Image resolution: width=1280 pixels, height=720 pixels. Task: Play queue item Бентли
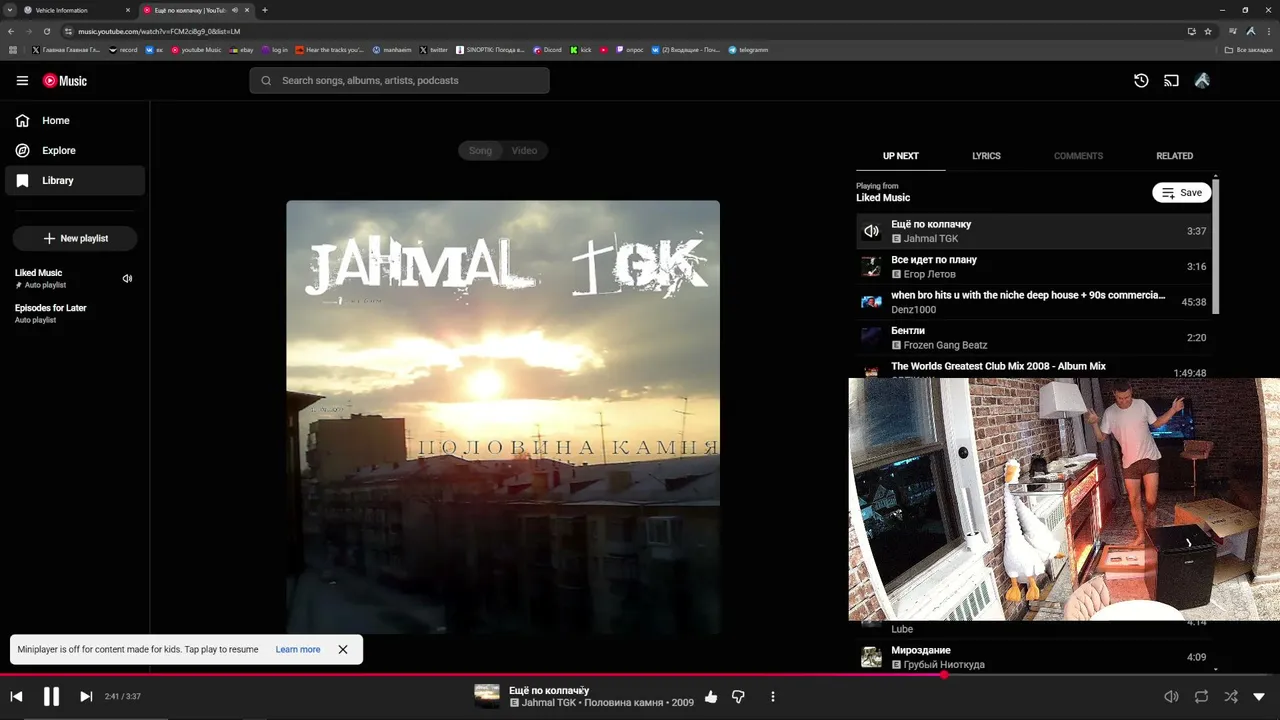(x=1033, y=338)
